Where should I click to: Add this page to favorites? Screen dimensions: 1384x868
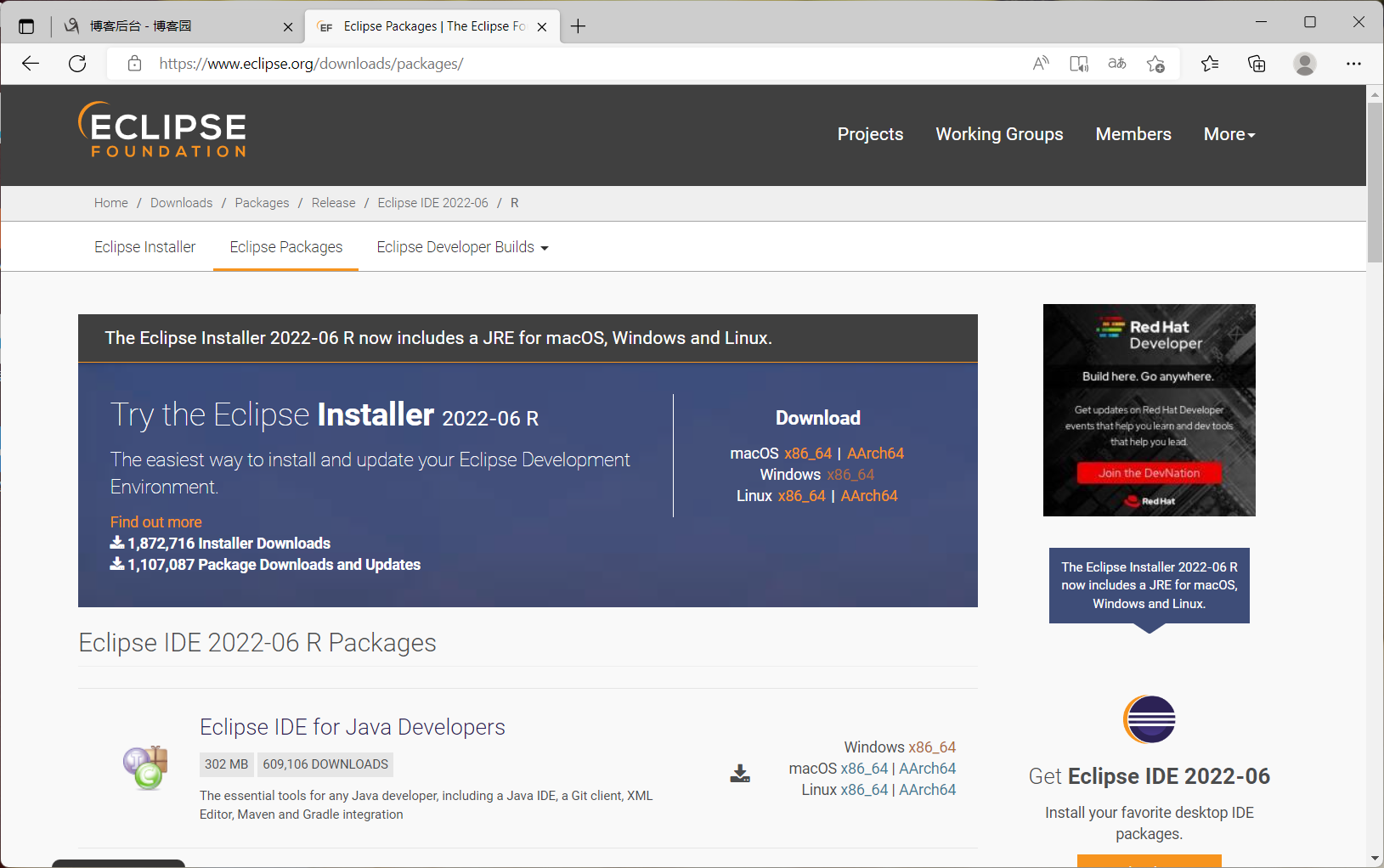pyautogui.click(x=1155, y=64)
